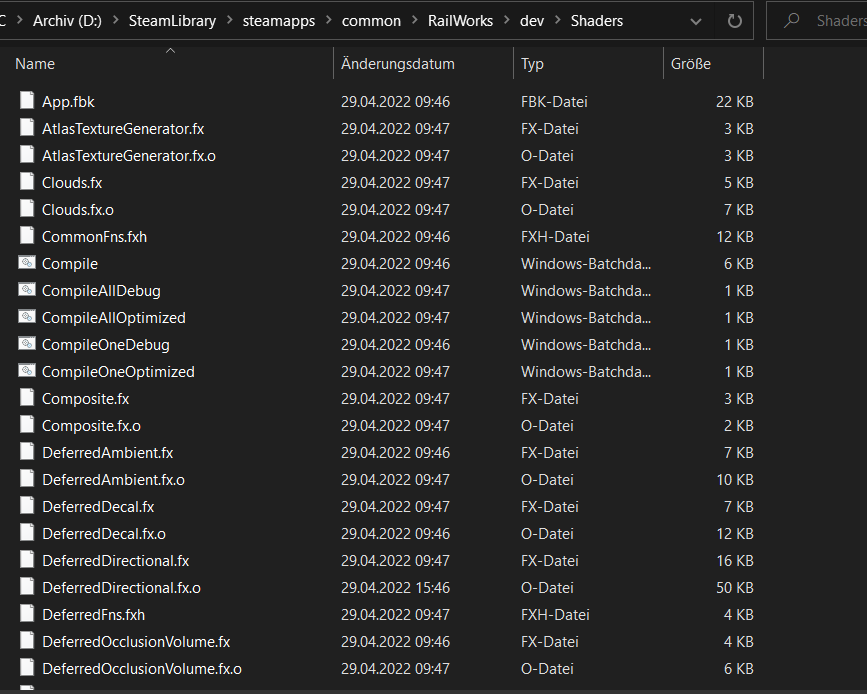Click the refresh button in the address bar
This screenshot has height=694, width=867.
tap(735, 21)
